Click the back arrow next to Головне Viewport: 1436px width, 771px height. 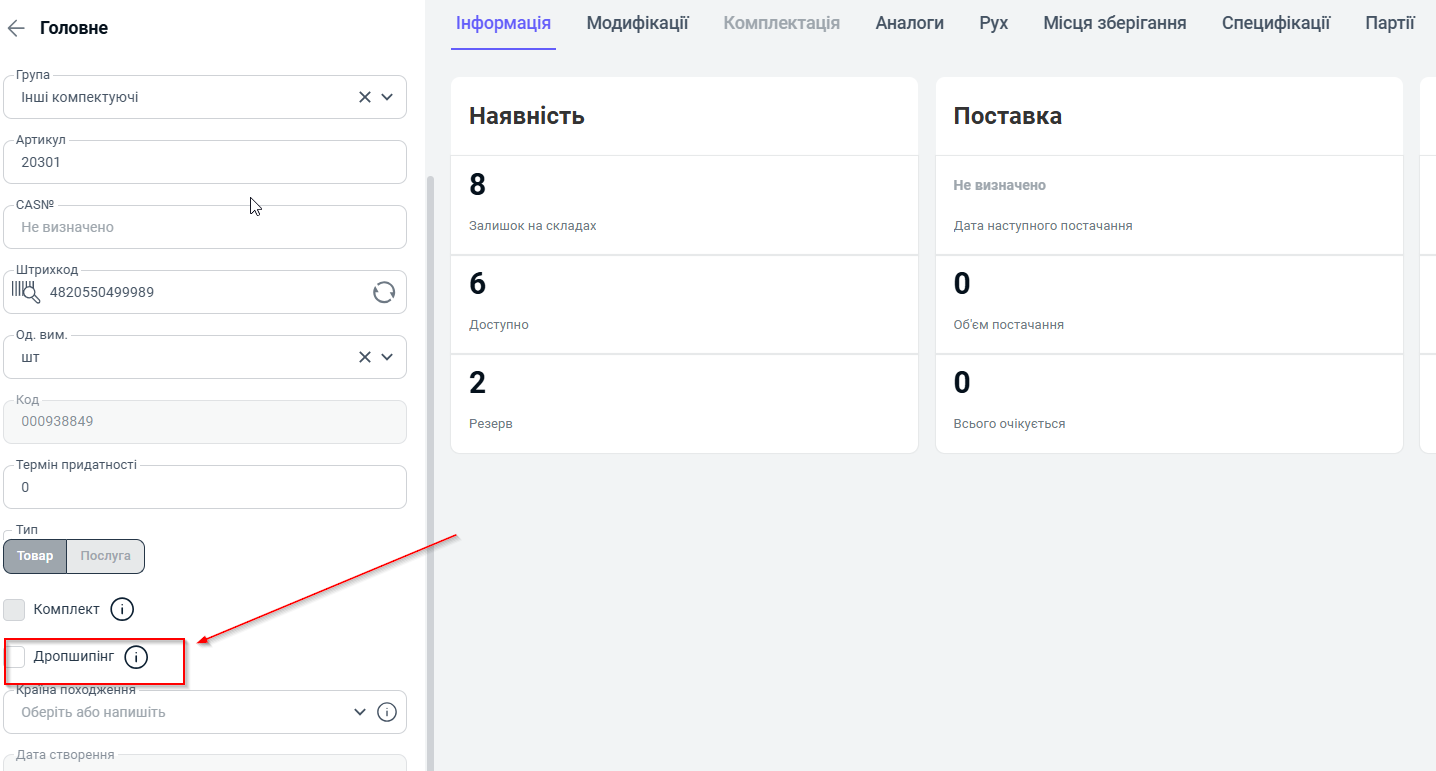click(x=16, y=28)
